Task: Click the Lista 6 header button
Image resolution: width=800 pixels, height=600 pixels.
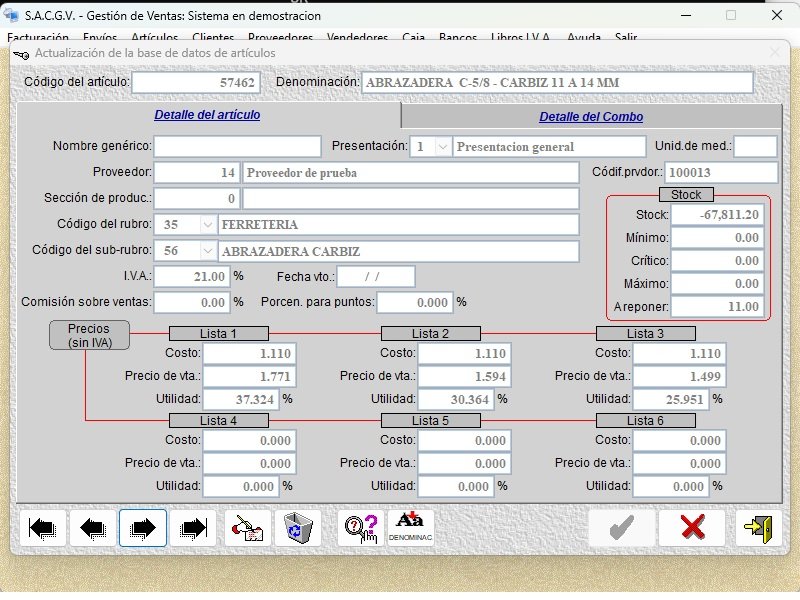Action: pyautogui.click(x=645, y=421)
